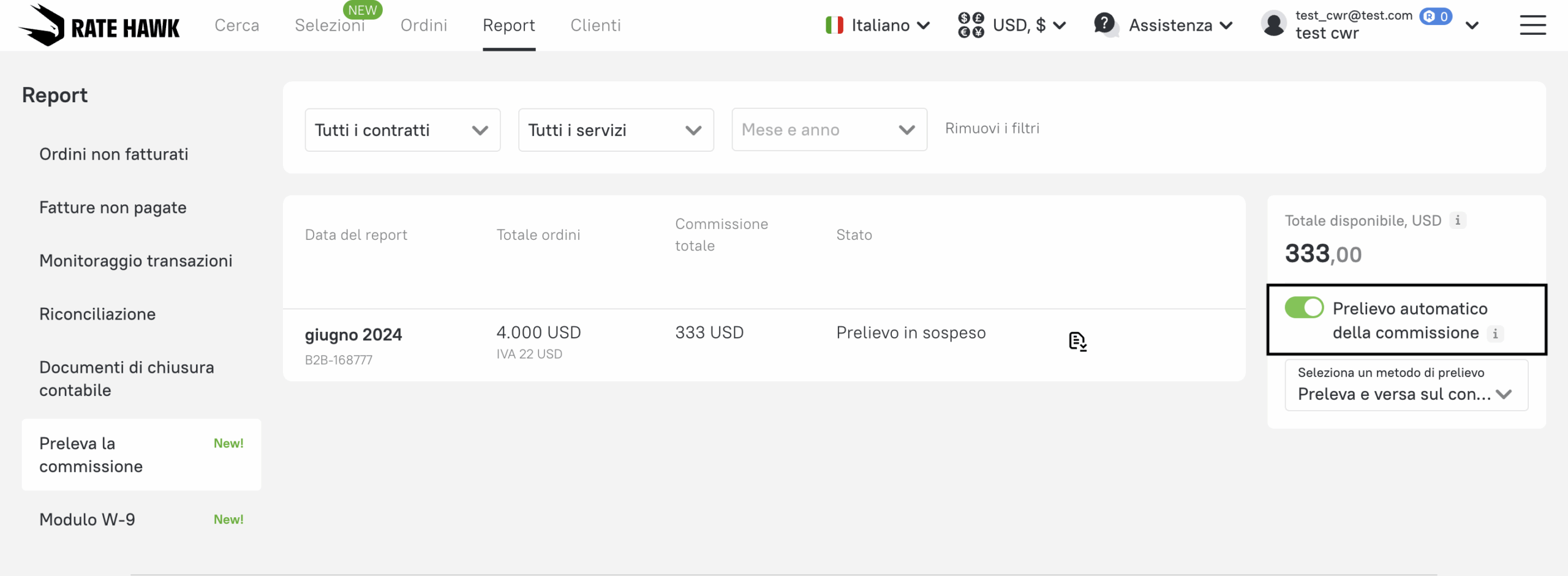Viewport: 1568px width, 576px height.
Task: Click the blue loyalty points badge
Action: click(x=1436, y=17)
